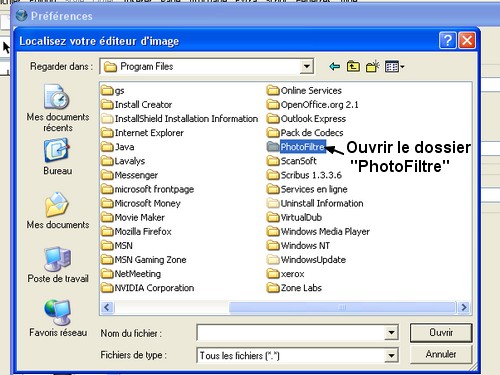Select the Mozilla Firefox folder
This screenshot has height=375, width=500.
137,231
